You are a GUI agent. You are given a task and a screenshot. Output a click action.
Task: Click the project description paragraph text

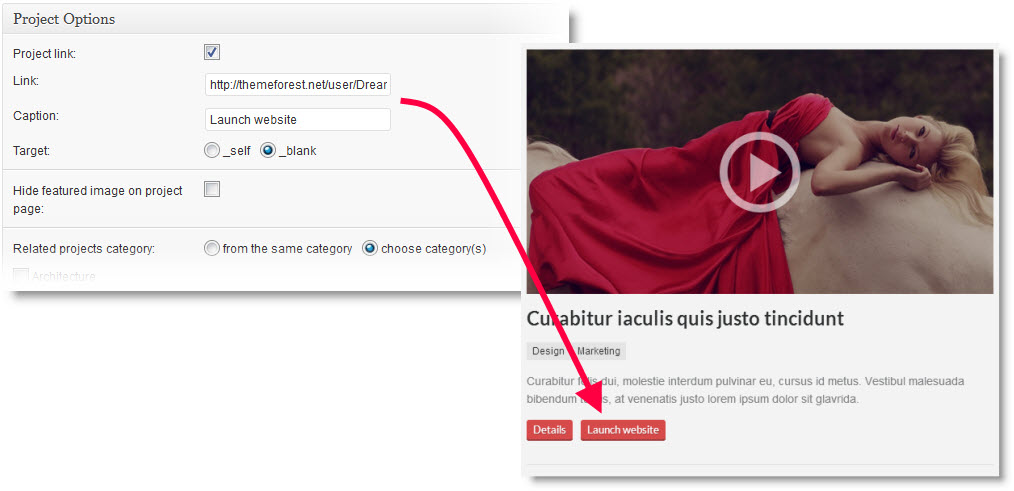(744, 390)
